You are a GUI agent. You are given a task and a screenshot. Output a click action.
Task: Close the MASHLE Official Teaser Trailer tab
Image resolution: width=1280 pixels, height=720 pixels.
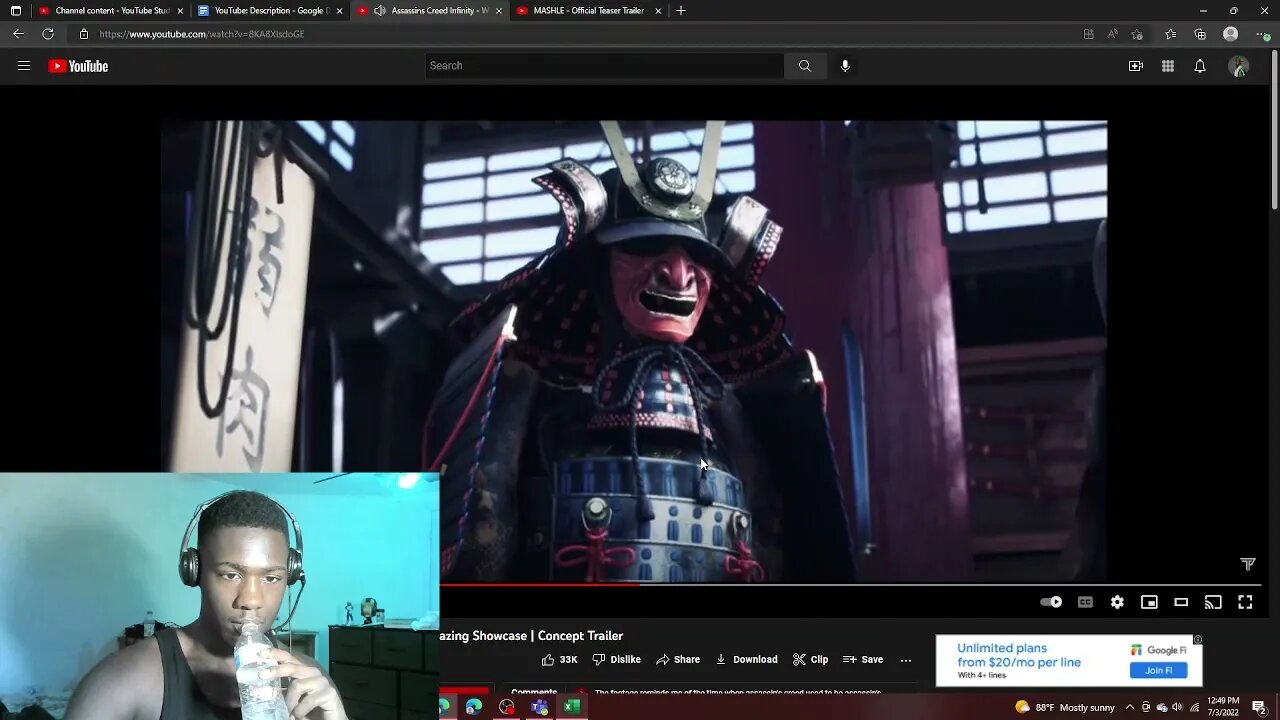coord(658,11)
